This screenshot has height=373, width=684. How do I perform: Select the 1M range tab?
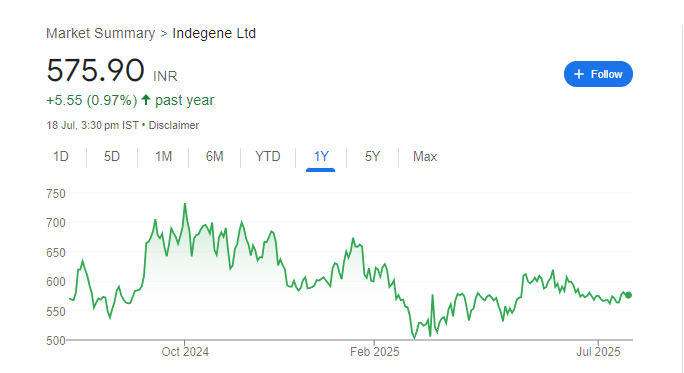163,156
